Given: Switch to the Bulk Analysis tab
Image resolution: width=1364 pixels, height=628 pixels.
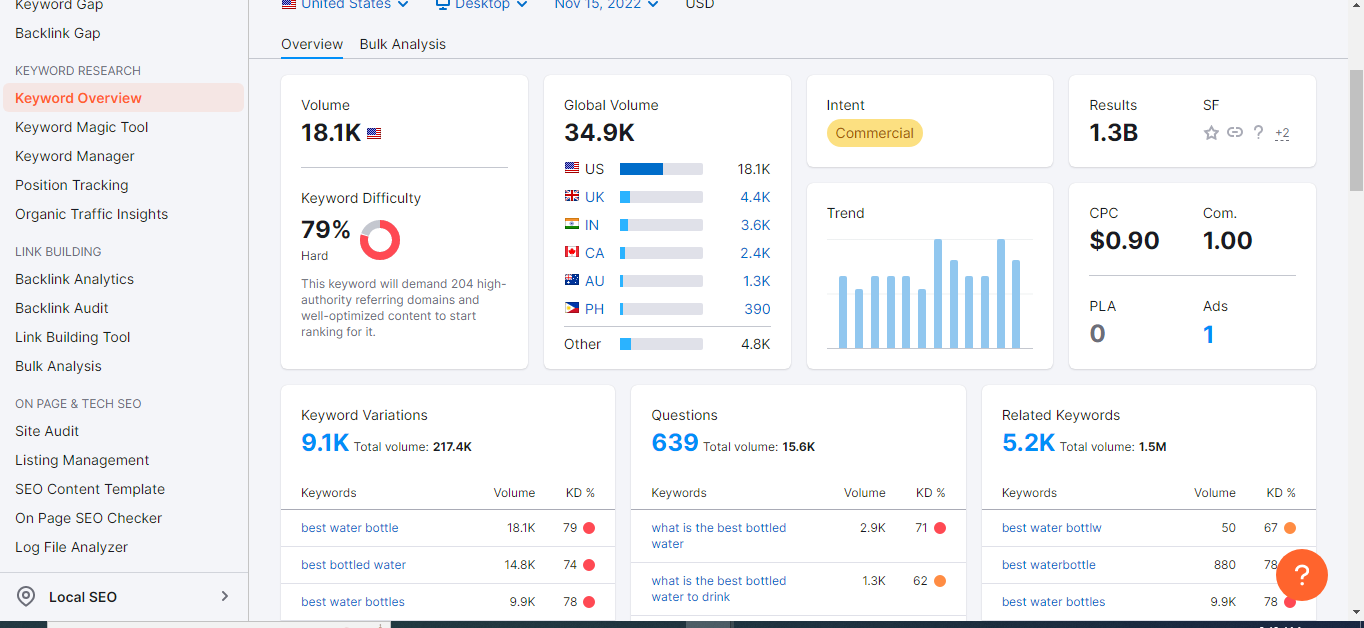Looking at the screenshot, I should (x=402, y=44).
